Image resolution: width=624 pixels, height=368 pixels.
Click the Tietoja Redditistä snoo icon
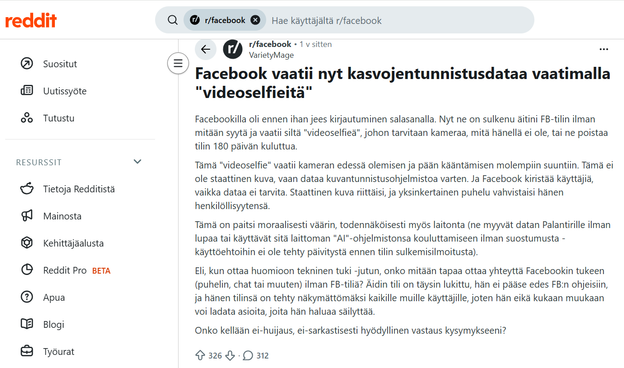[27, 189]
